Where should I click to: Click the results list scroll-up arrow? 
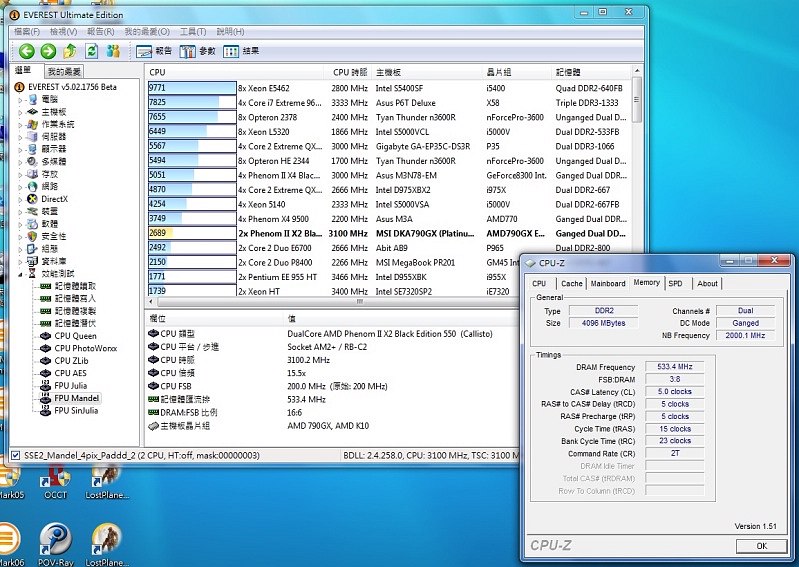click(x=636, y=70)
